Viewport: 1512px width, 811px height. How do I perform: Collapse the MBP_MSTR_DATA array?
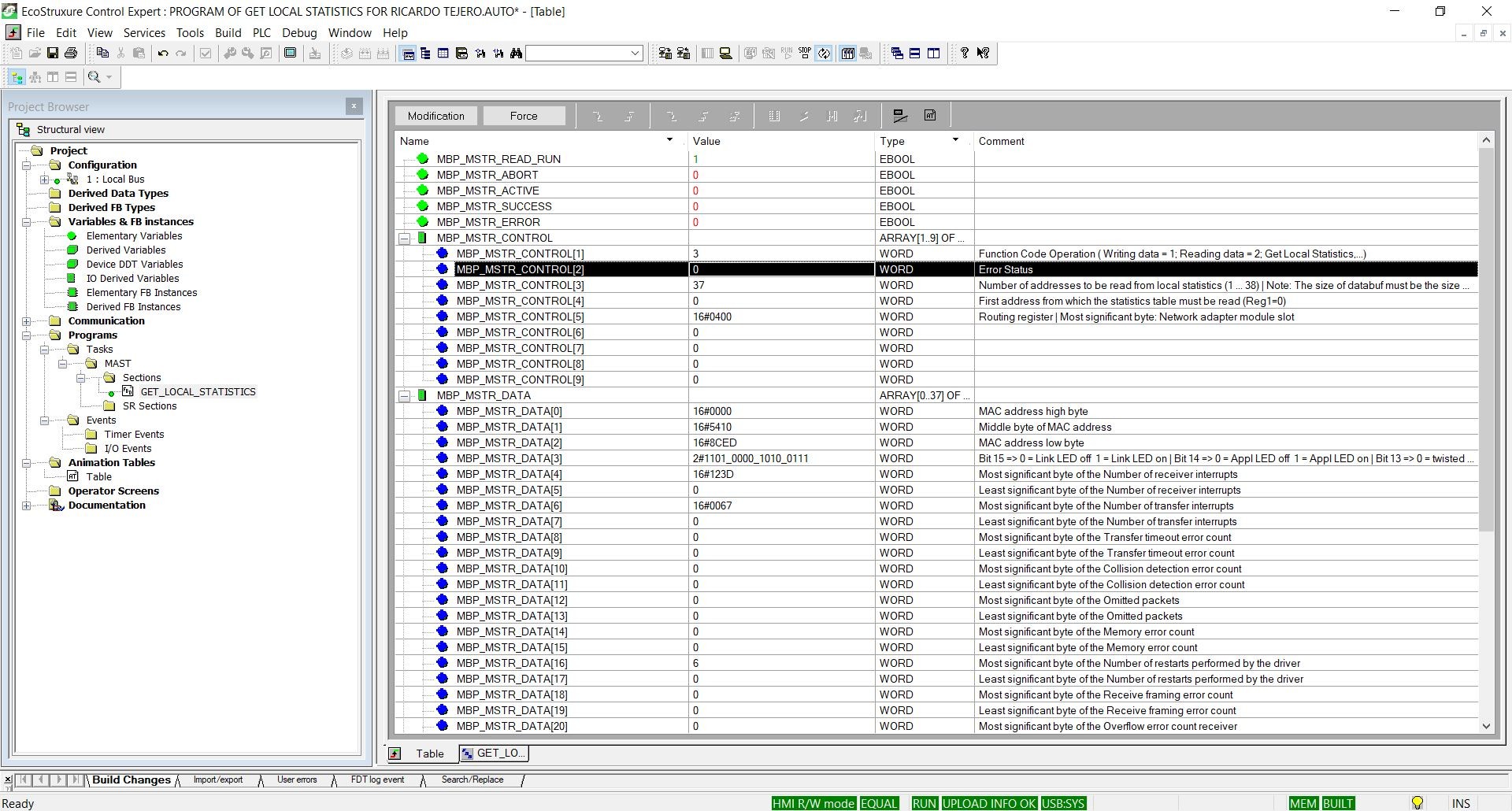405,395
